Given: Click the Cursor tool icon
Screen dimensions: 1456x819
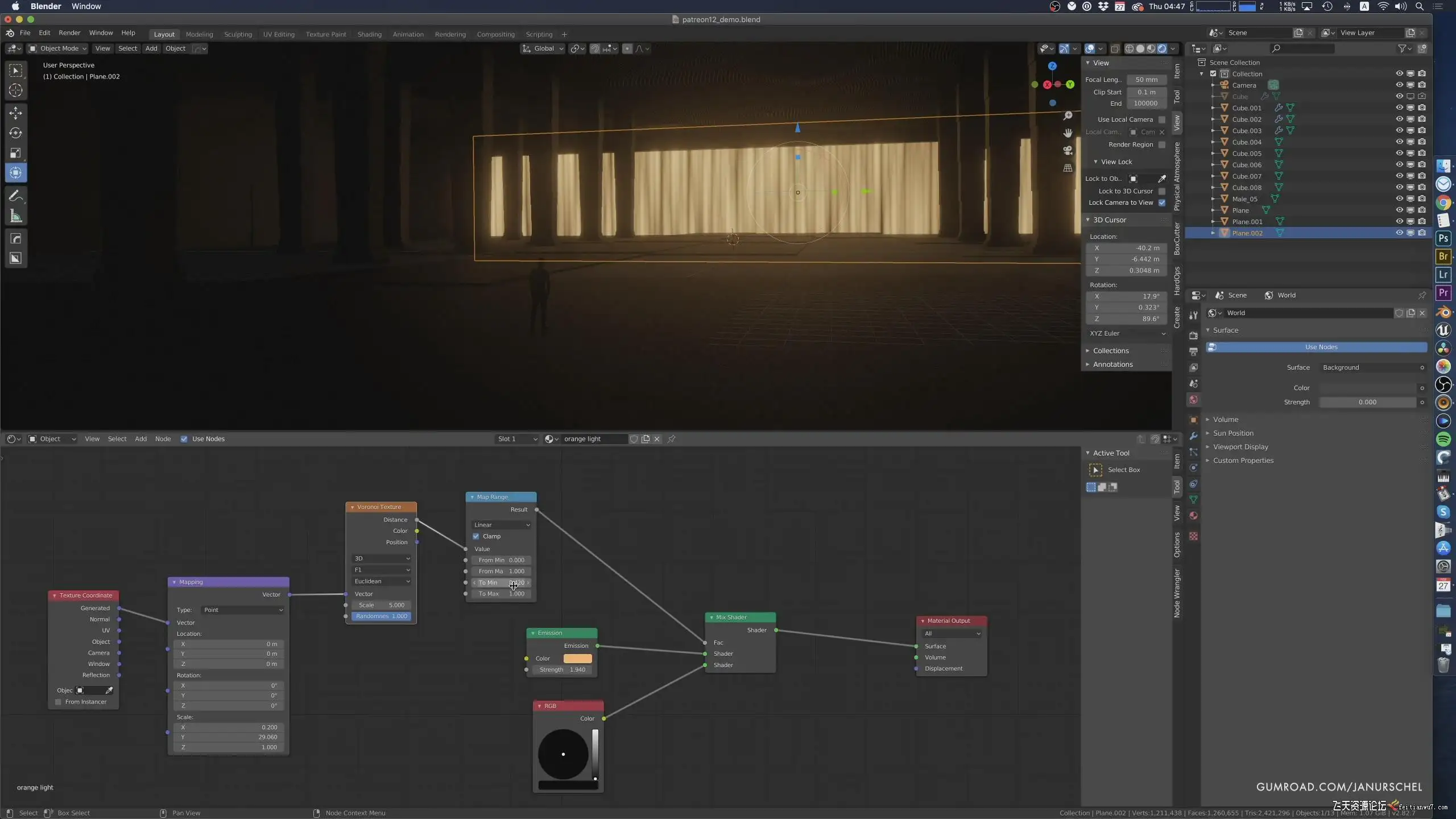Looking at the screenshot, I should click(x=15, y=90).
